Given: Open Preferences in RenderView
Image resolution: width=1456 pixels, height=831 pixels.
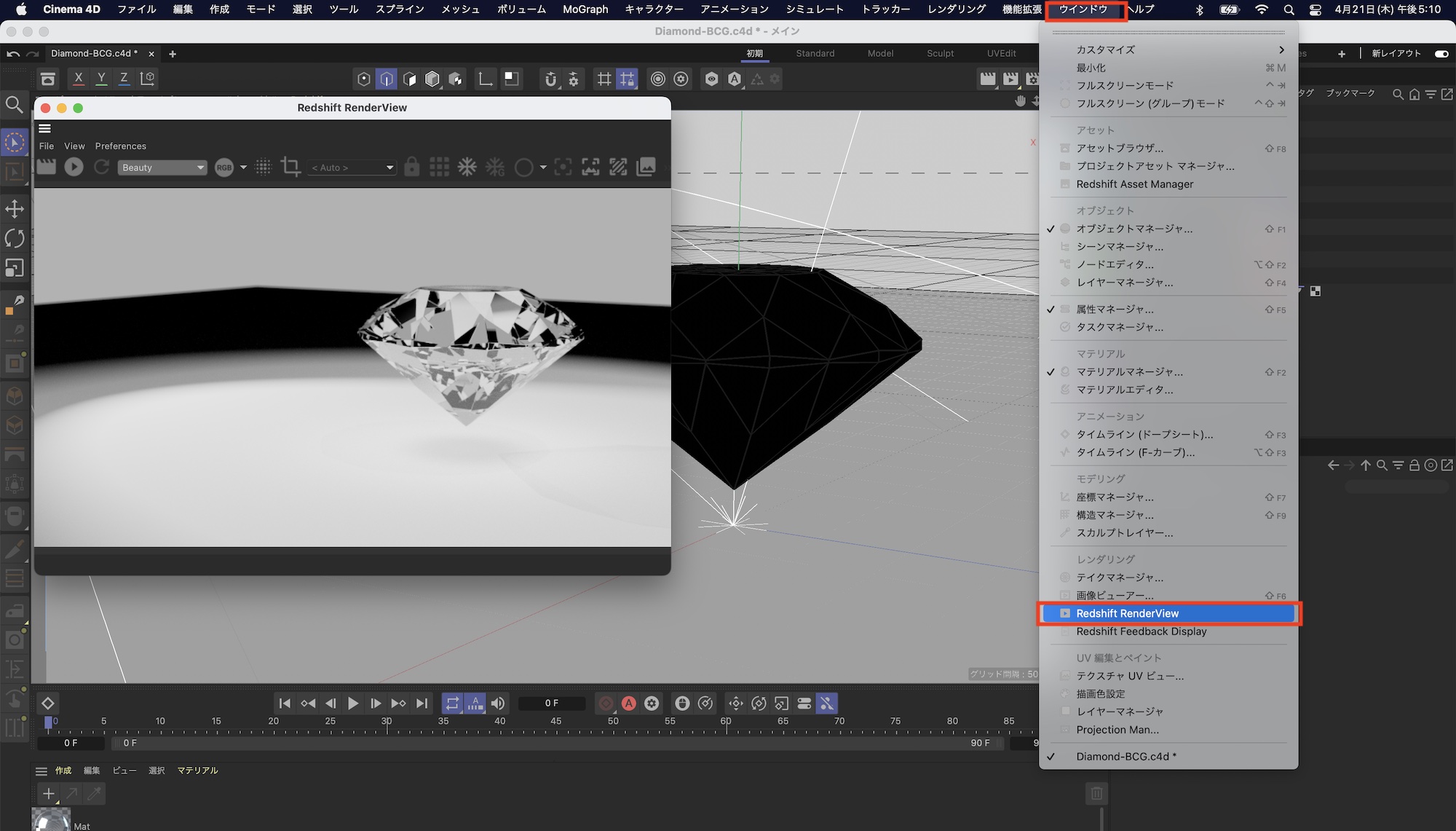Looking at the screenshot, I should (x=120, y=146).
